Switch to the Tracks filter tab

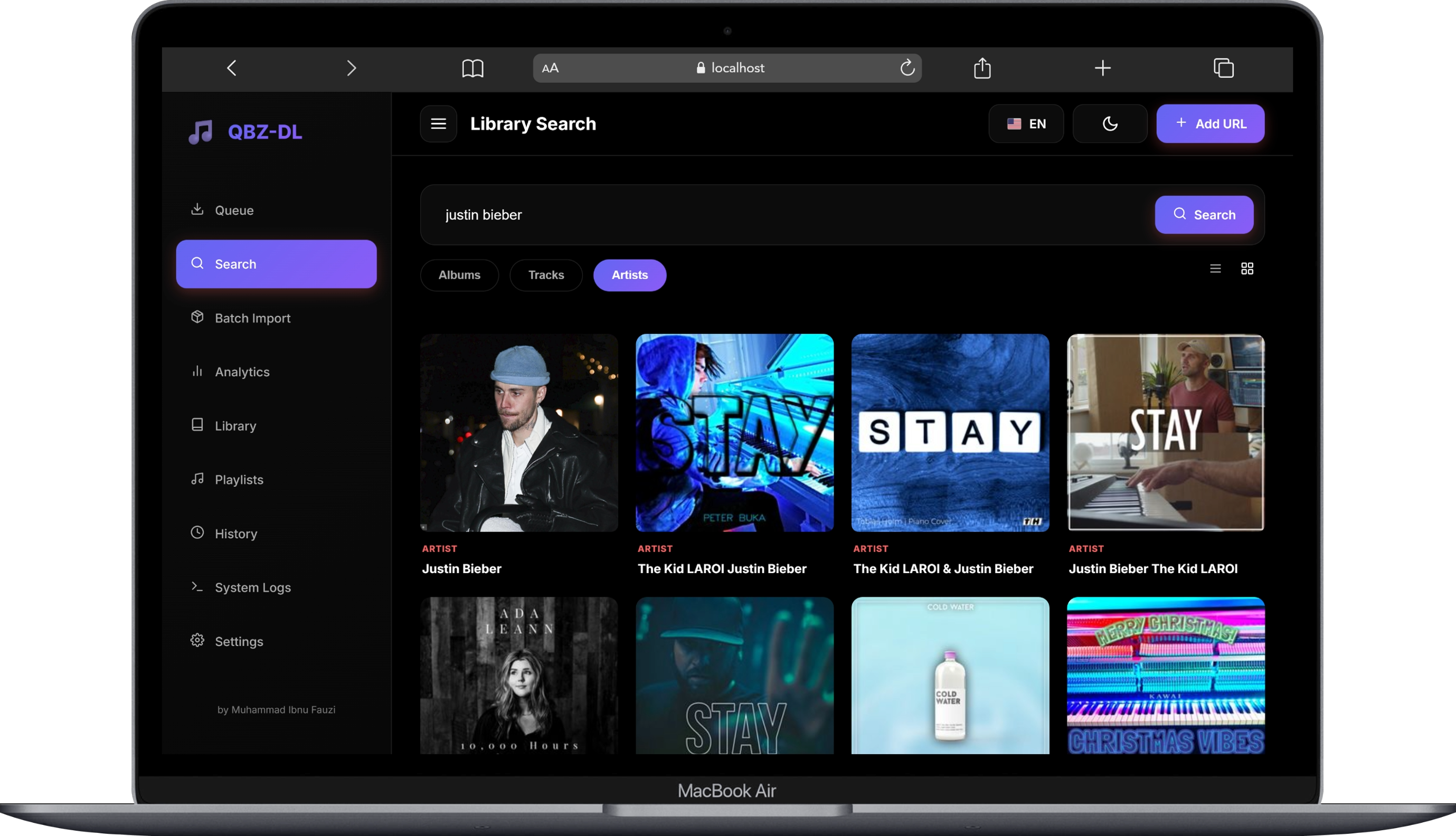[545, 275]
